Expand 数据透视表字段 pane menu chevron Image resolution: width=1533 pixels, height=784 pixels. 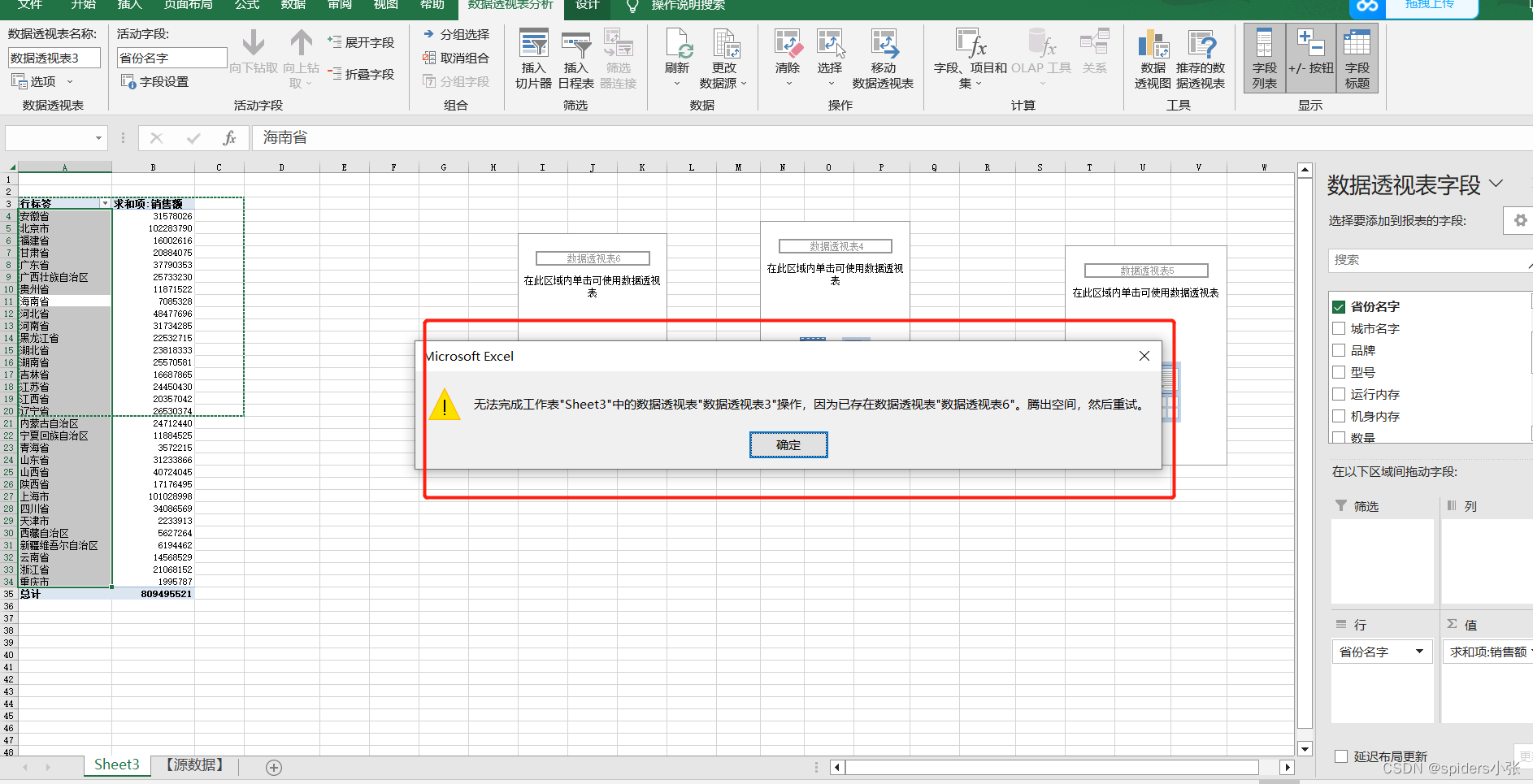tap(1496, 184)
